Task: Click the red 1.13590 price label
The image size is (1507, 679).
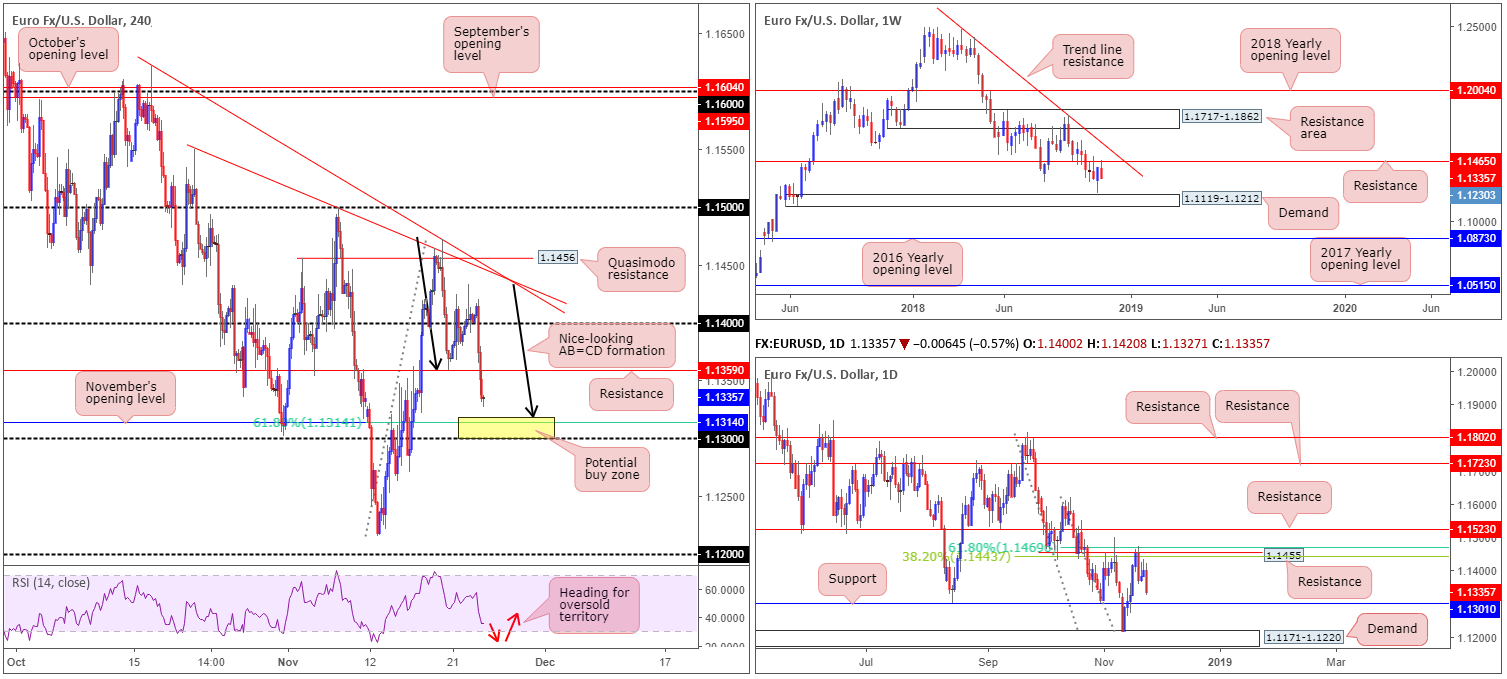Action: [722, 370]
